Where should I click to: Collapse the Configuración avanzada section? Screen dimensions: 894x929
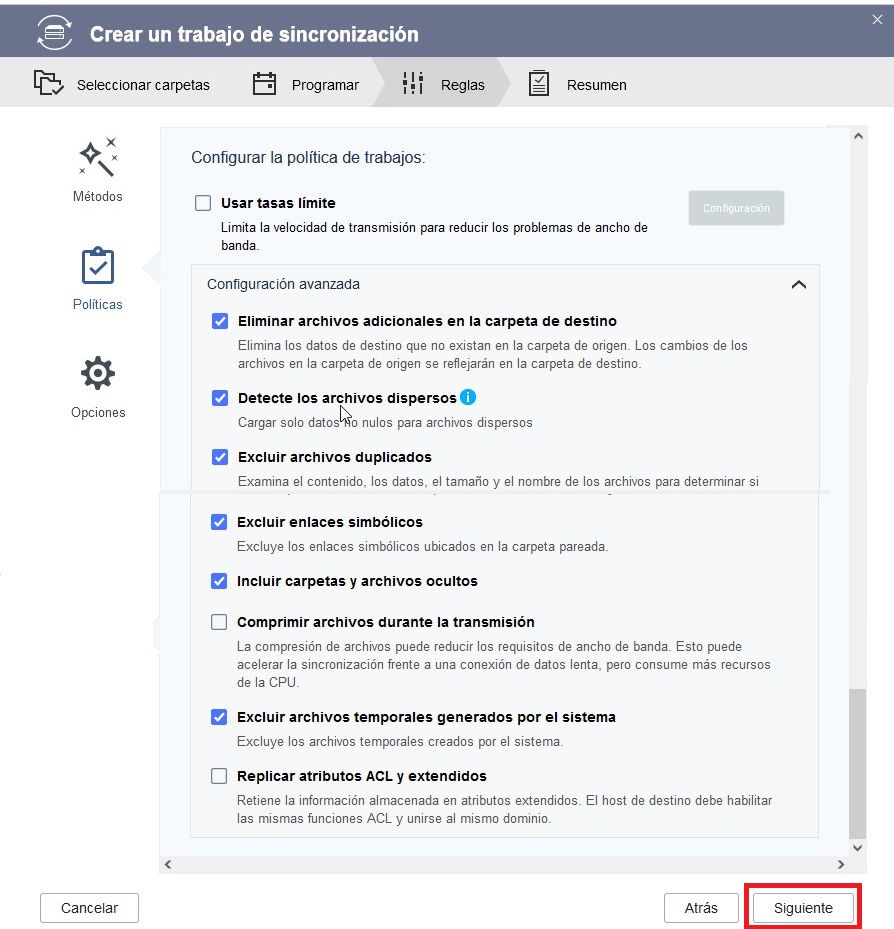(x=798, y=285)
